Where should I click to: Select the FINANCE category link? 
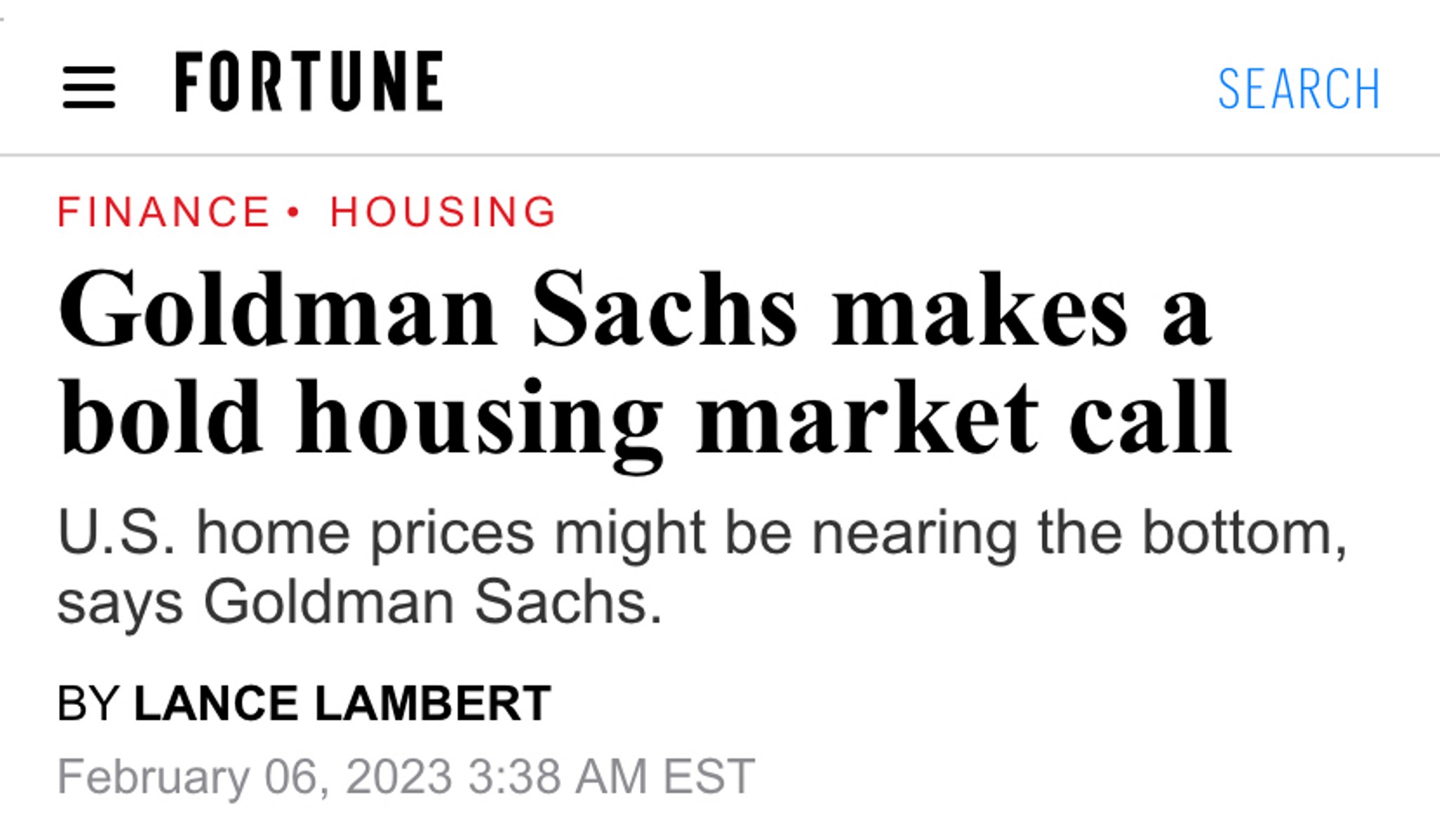(x=163, y=212)
